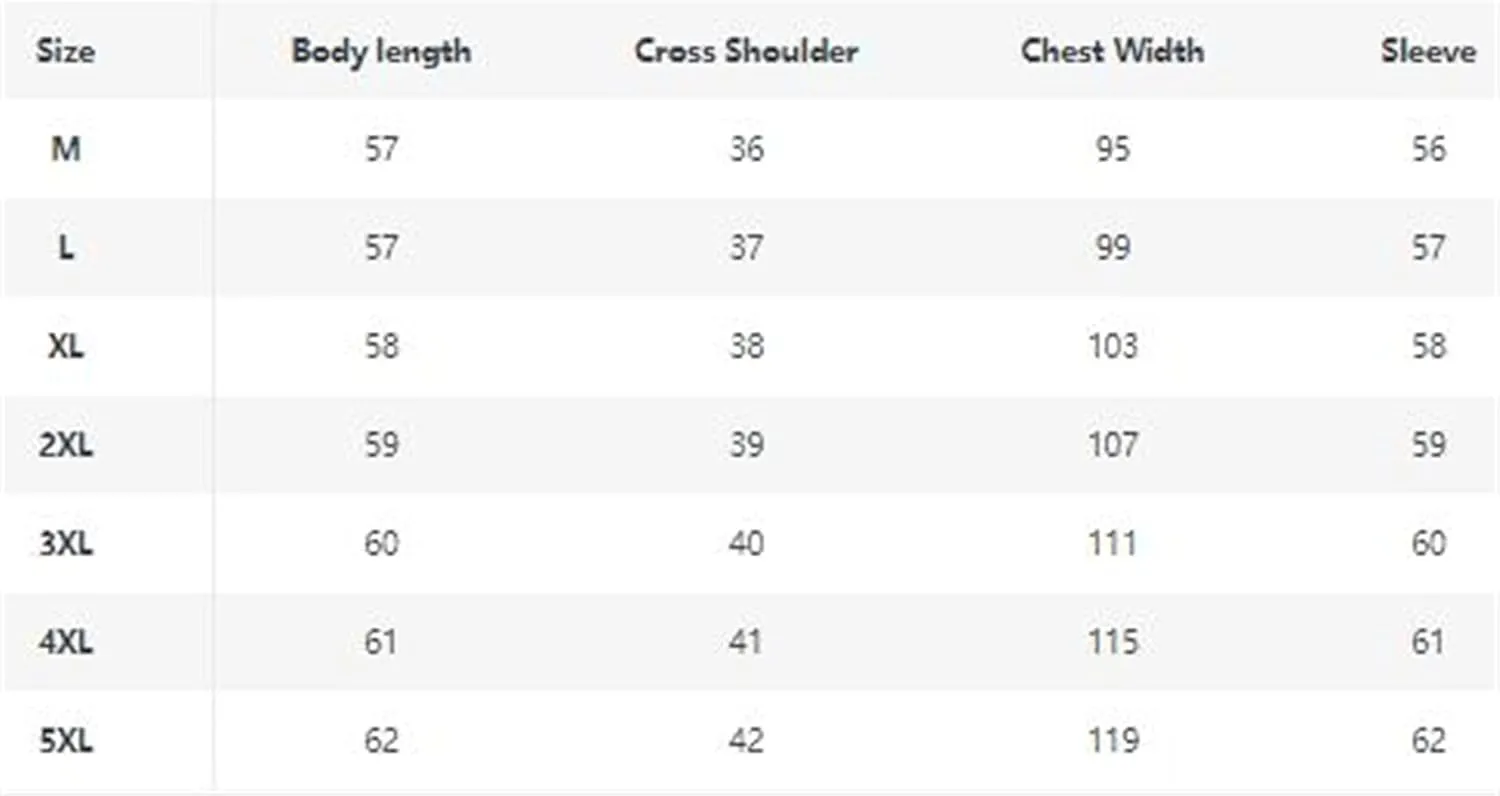Image resolution: width=1500 pixels, height=796 pixels.
Task: Select chest width value 103
Action: pos(1112,346)
